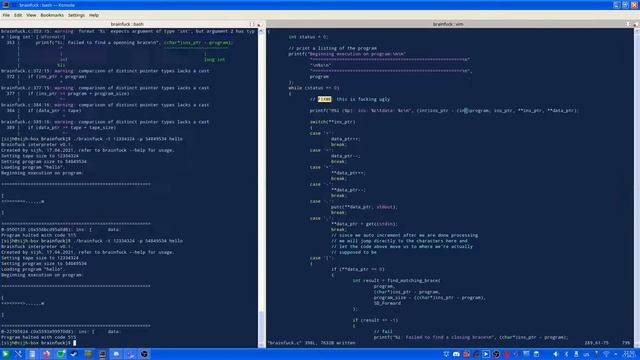Open the View menu
This screenshot has height=360, width=640.
31,15
